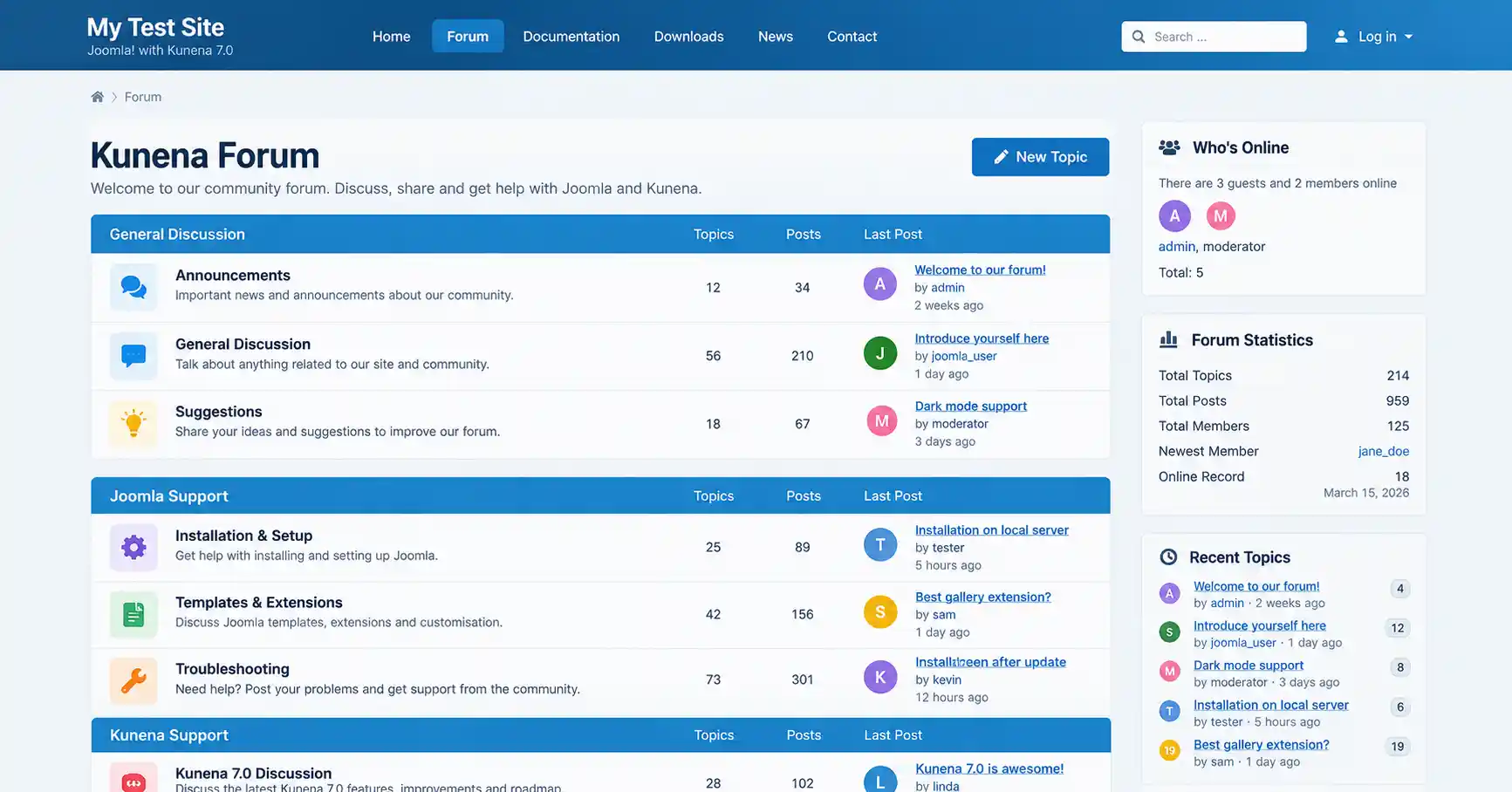Click the reply count 19 badge

tap(1398, 747)
